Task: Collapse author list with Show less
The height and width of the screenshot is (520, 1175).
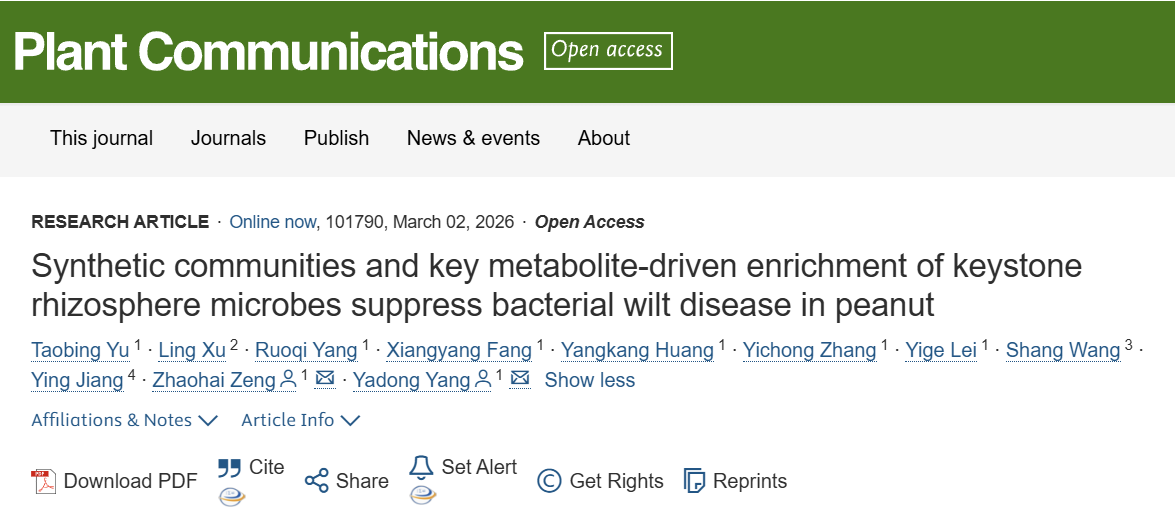Action: click(590, 380)
